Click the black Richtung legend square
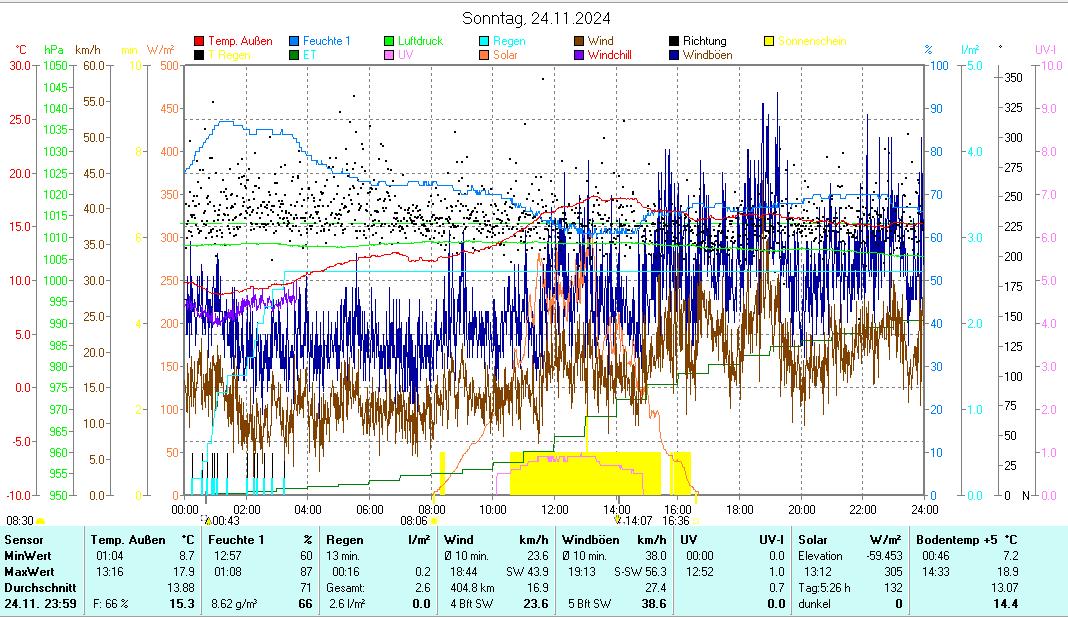 (x=675, y=42)
